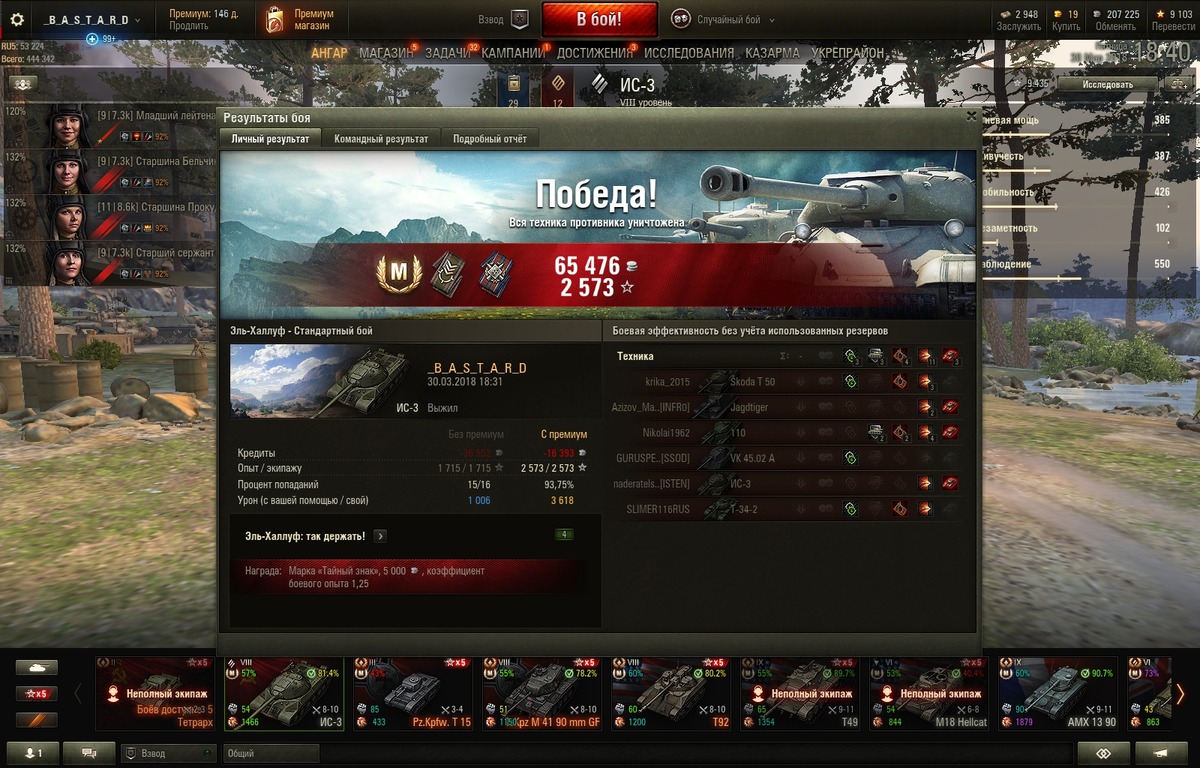This screenshot has height=768, width=1200.
Task: Open the settings gear menu
Action: pyautogui.click(x=16, y=19)
